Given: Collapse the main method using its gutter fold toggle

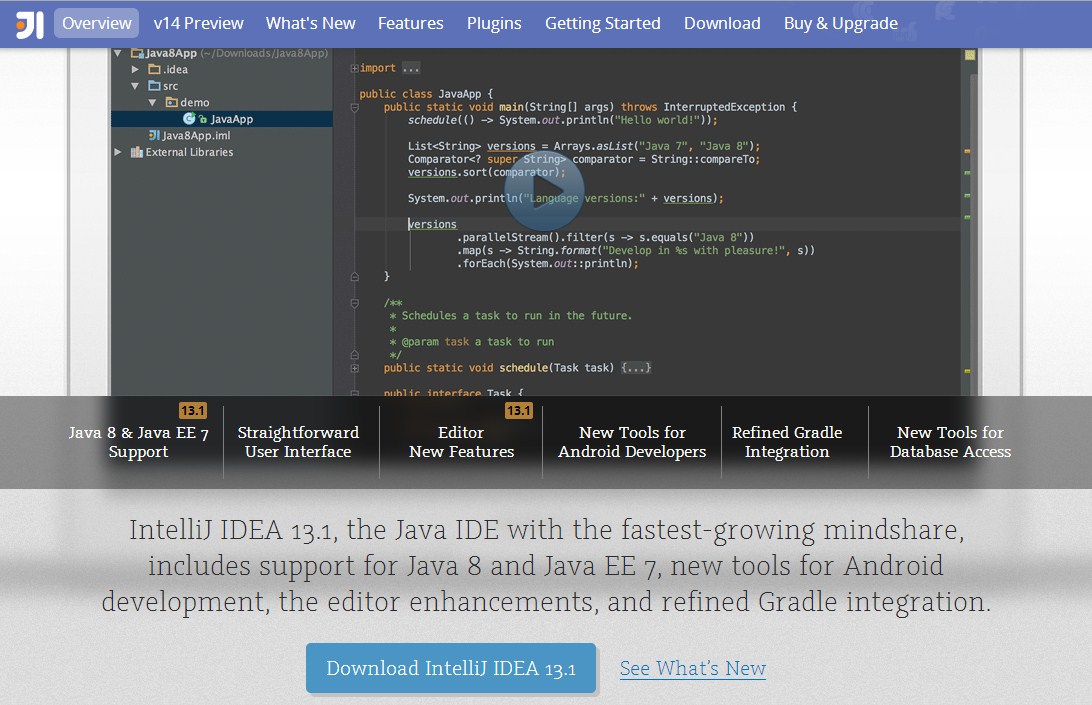Looking at the screenshot, I should click(354, 108).
